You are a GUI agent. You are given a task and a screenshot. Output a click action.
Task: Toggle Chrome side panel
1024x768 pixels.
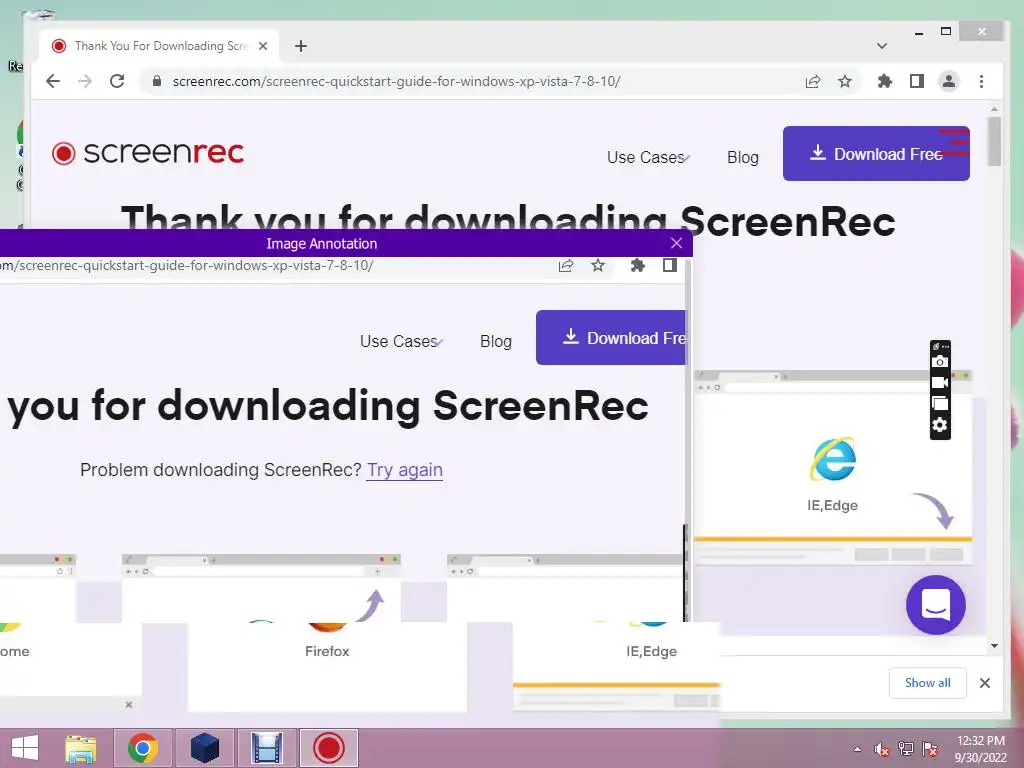coord(917,81)
